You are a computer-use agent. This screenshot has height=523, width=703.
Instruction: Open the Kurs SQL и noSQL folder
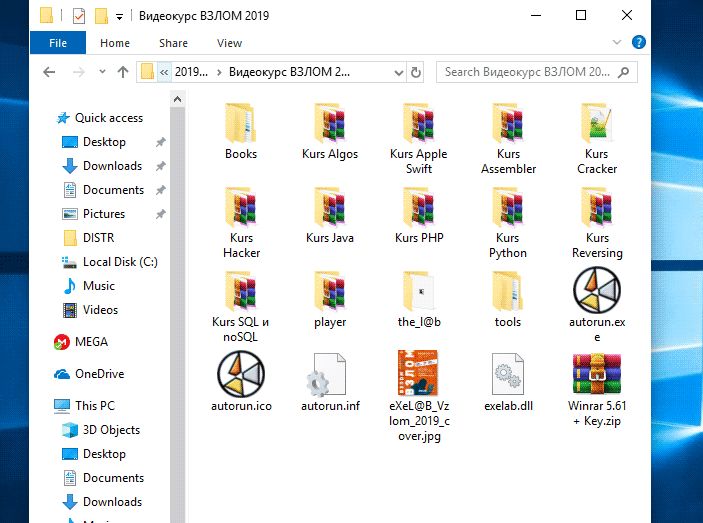(x=241, y=307)
